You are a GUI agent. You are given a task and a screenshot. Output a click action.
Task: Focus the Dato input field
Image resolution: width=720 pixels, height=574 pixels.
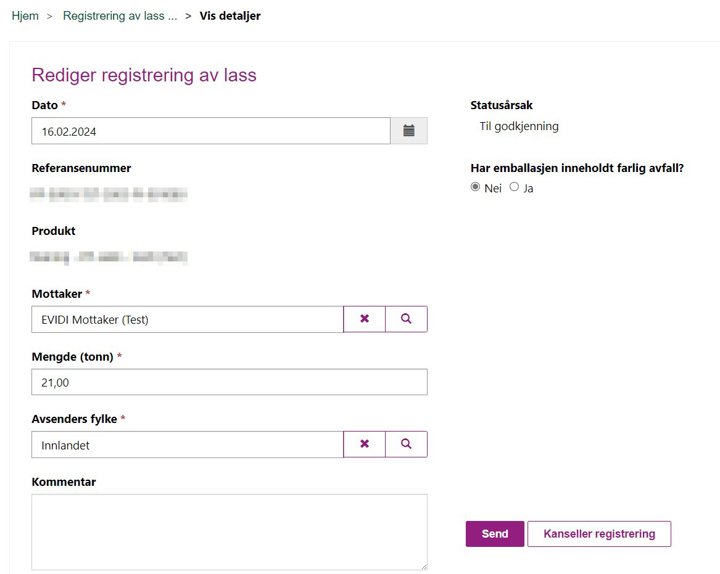[211, 131]
